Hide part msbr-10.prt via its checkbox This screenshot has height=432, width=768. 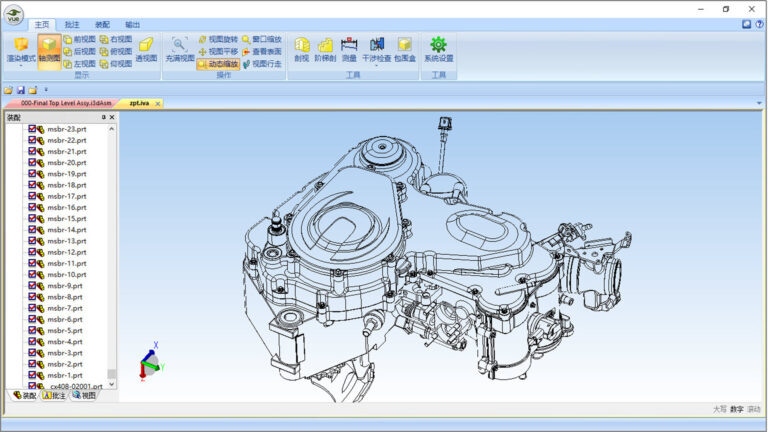32,274
